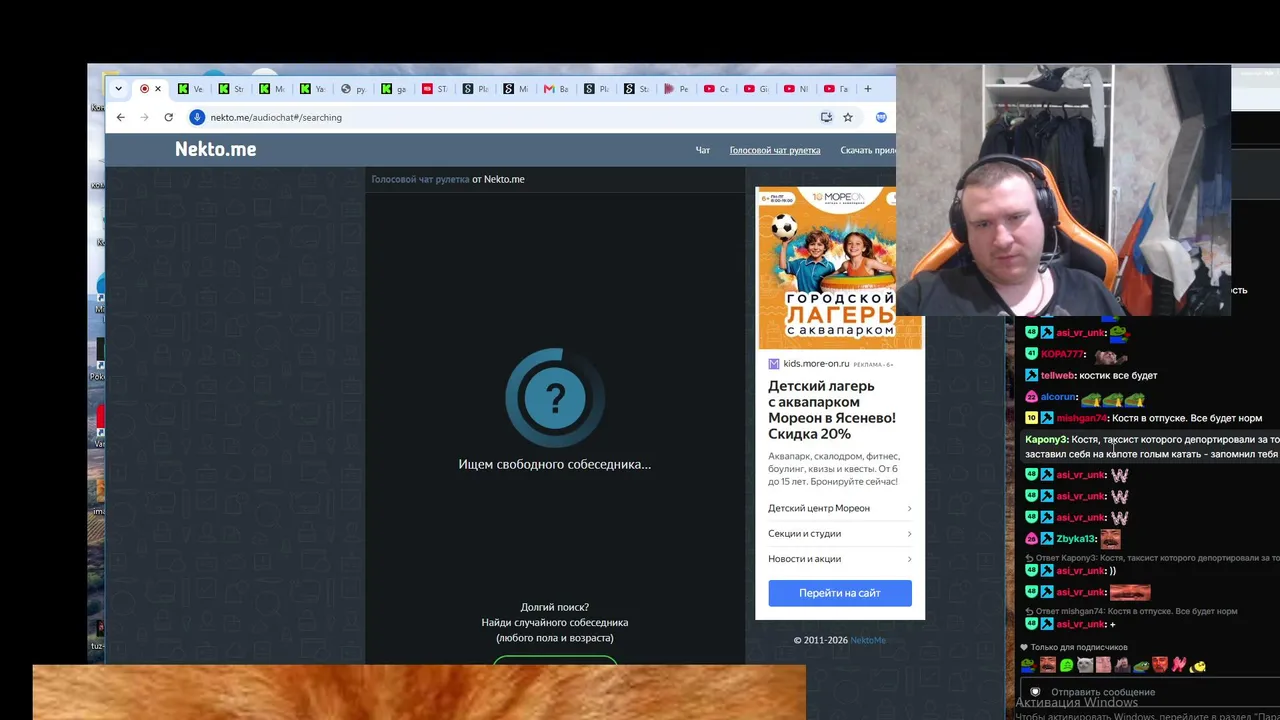The image size is (1280, 720).
Task: Click the 'Ищем свободного собеседника...' text
Action: click(555, 464)
